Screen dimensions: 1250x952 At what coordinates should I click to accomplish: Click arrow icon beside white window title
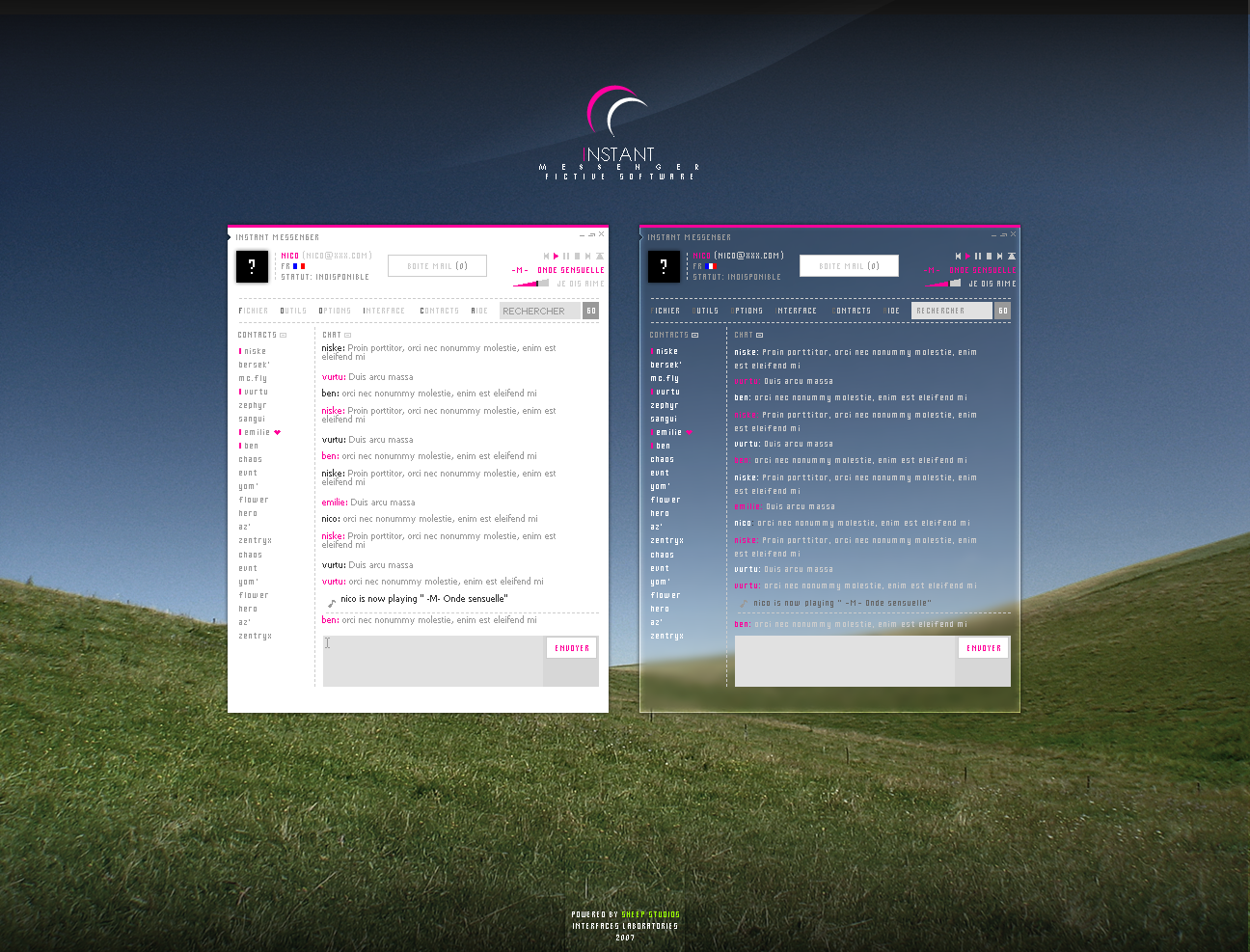[230, 236]
